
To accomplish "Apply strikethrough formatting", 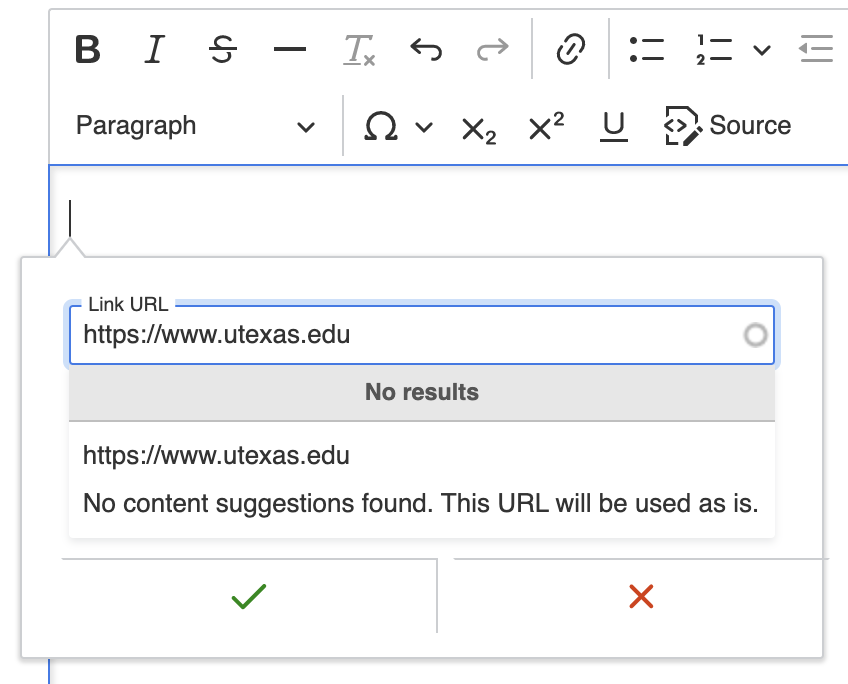I will tap(222, 49).
